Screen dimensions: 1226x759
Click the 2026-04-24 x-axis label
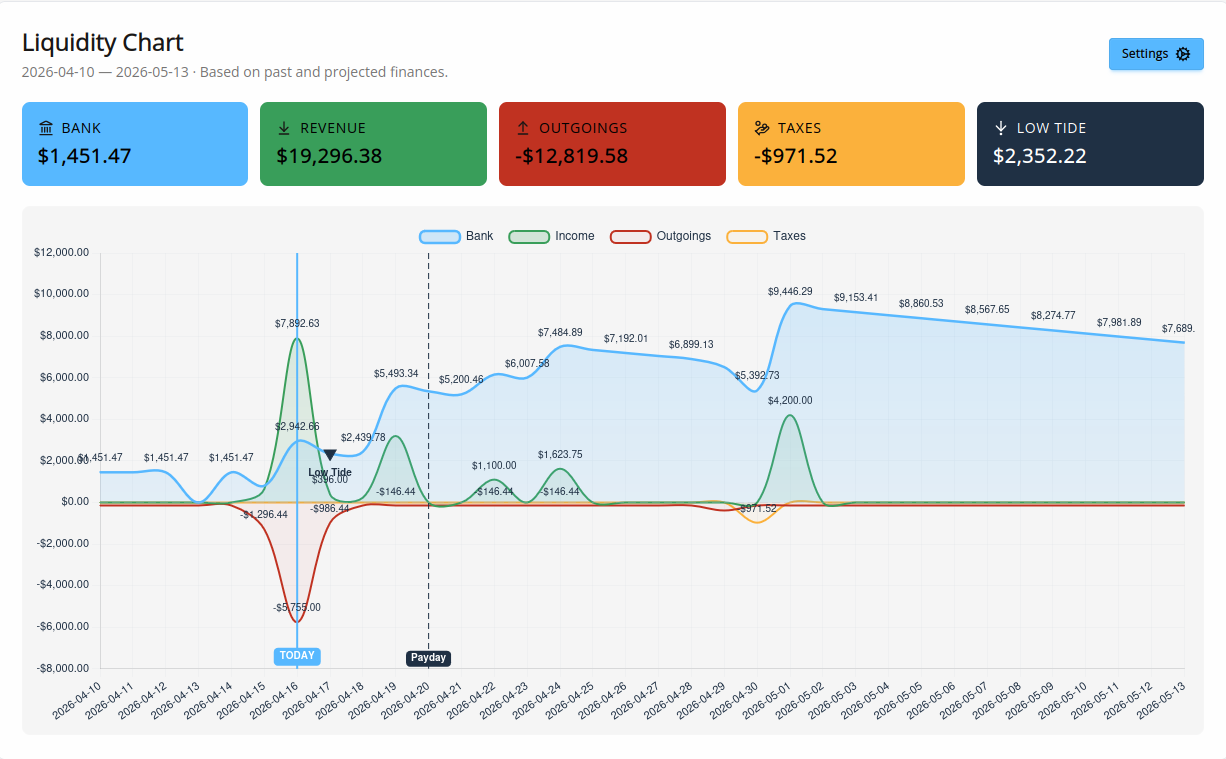(537, 699)
